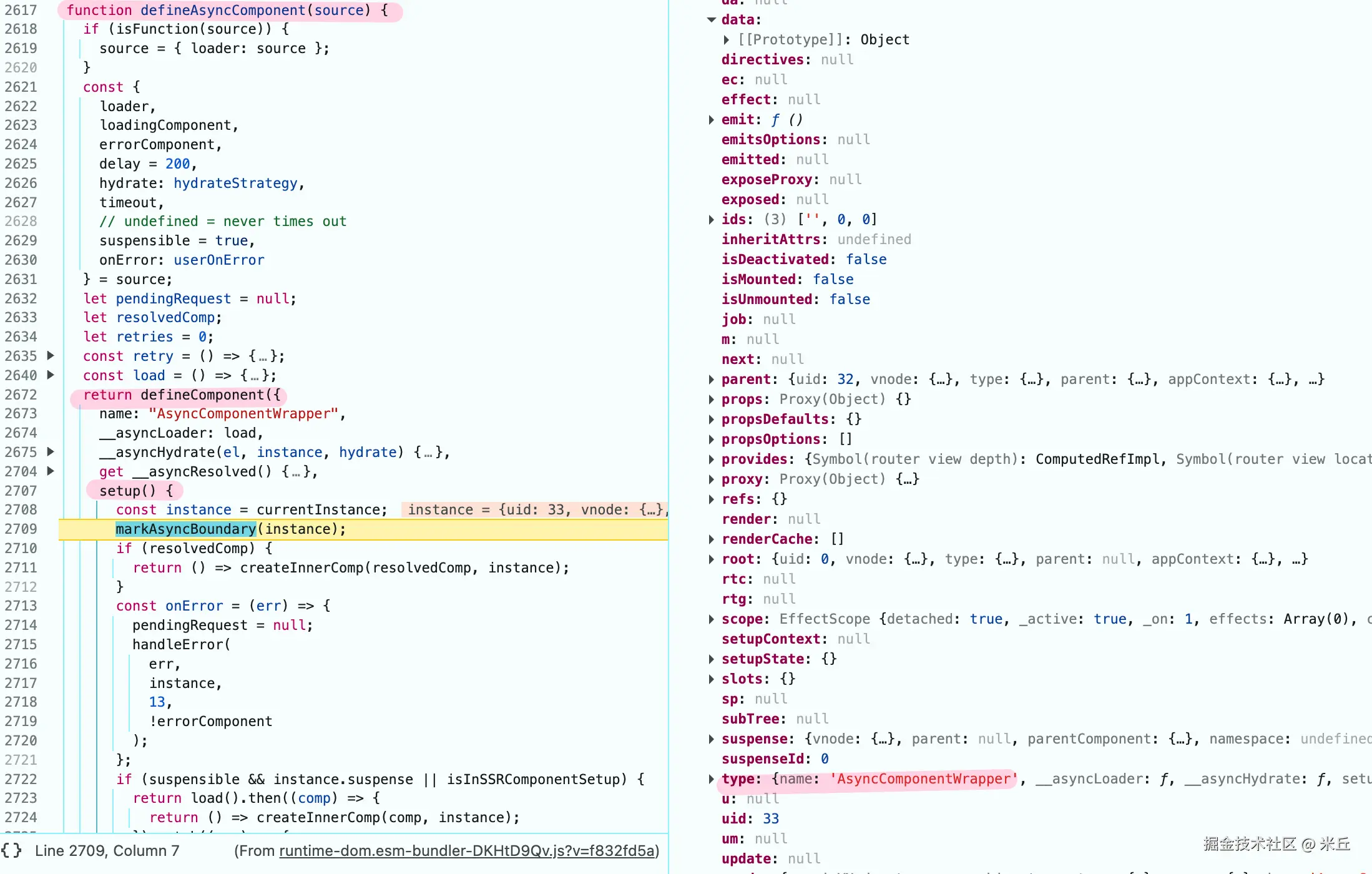Click line number 2722 in gutter
The image size is (1372, 874).
(21, 779)
